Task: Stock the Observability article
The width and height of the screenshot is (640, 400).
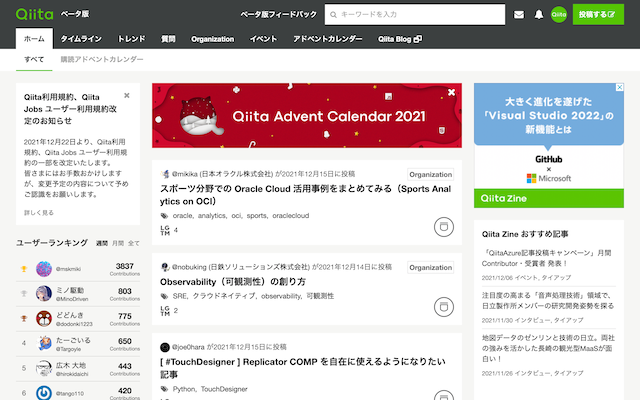Action: point(444,307)
